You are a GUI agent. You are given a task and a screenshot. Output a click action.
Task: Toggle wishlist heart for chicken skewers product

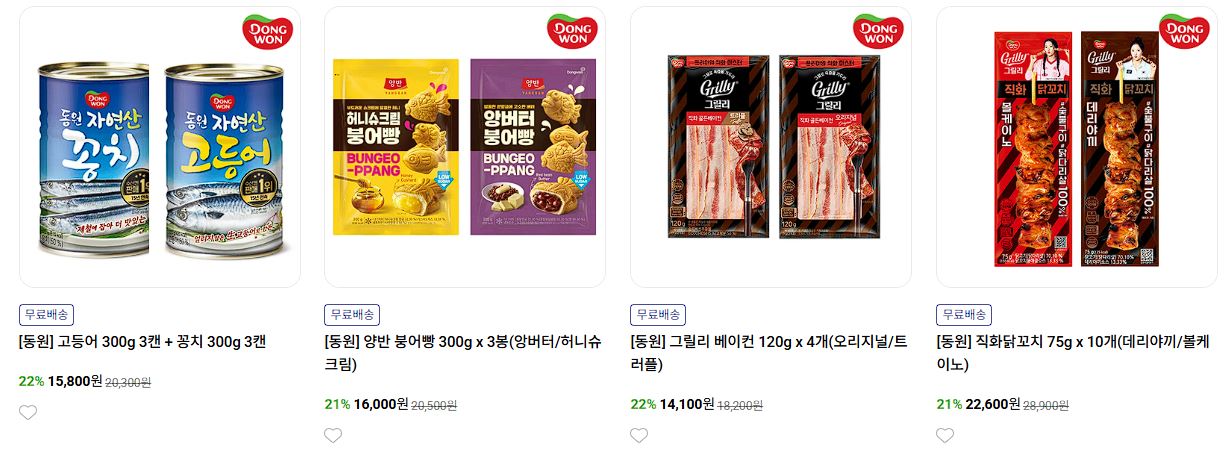(946, 435)
